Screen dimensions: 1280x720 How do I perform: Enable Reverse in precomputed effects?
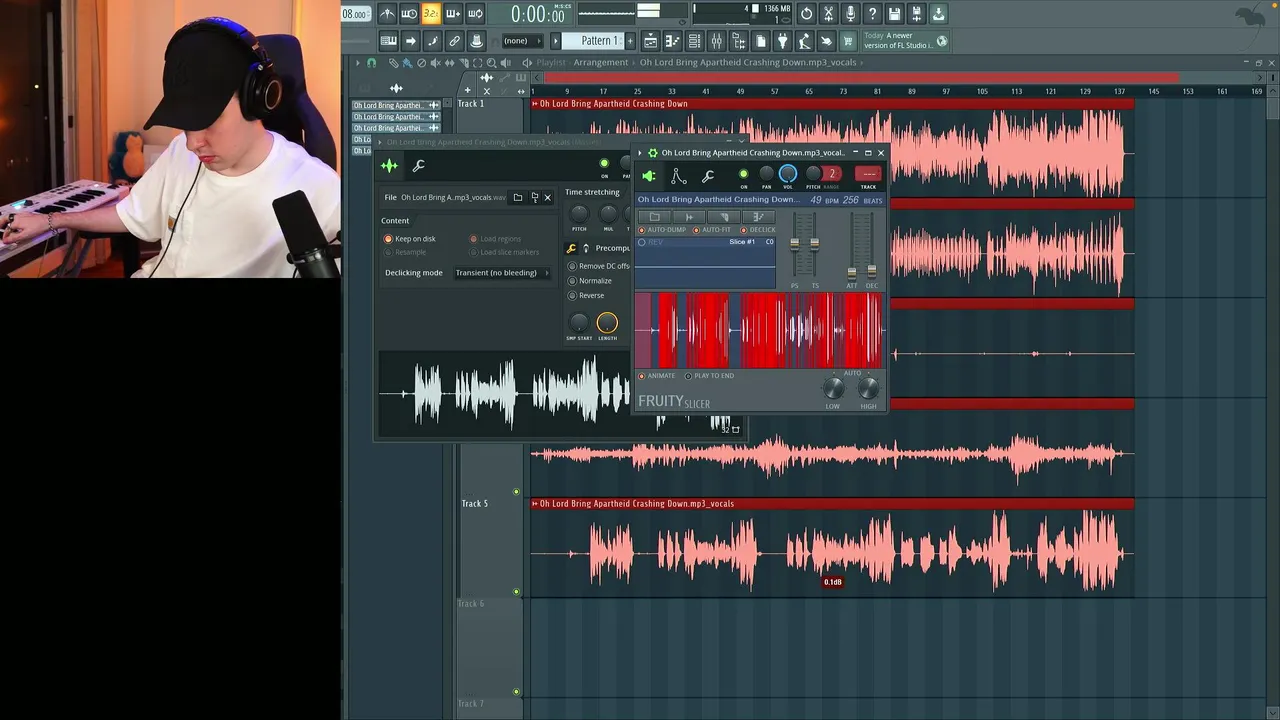coord(586,295)
